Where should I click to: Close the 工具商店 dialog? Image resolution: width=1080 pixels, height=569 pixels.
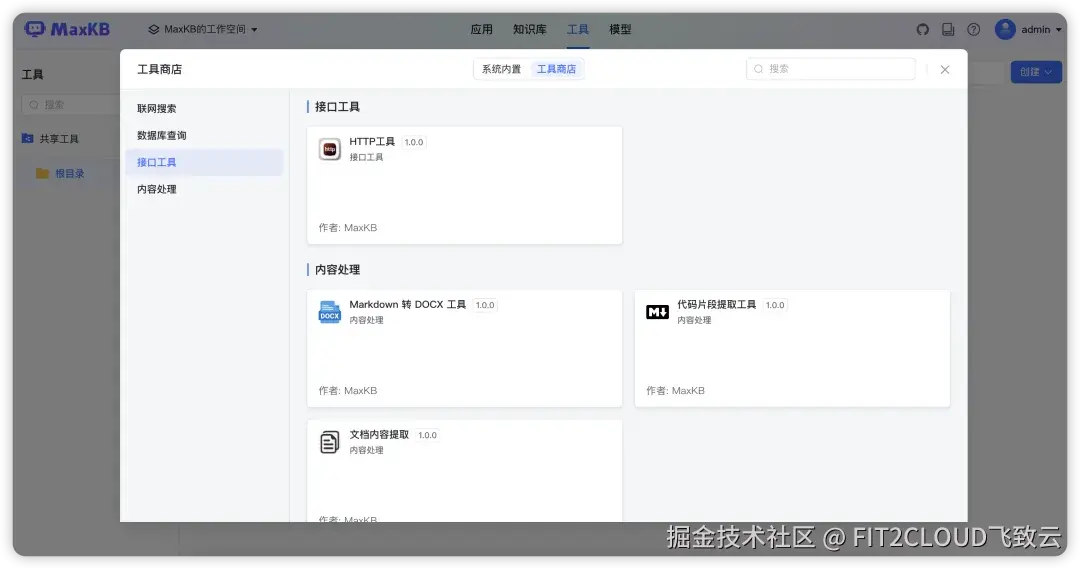[x=945, y=70]
